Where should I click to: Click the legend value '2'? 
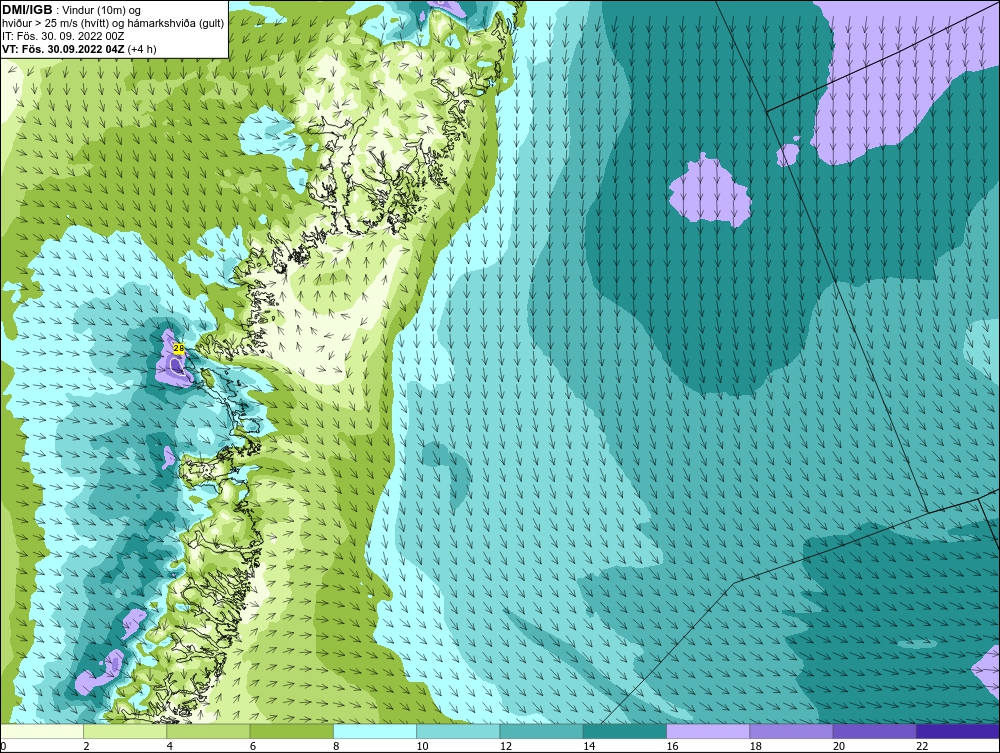[86, 747]
